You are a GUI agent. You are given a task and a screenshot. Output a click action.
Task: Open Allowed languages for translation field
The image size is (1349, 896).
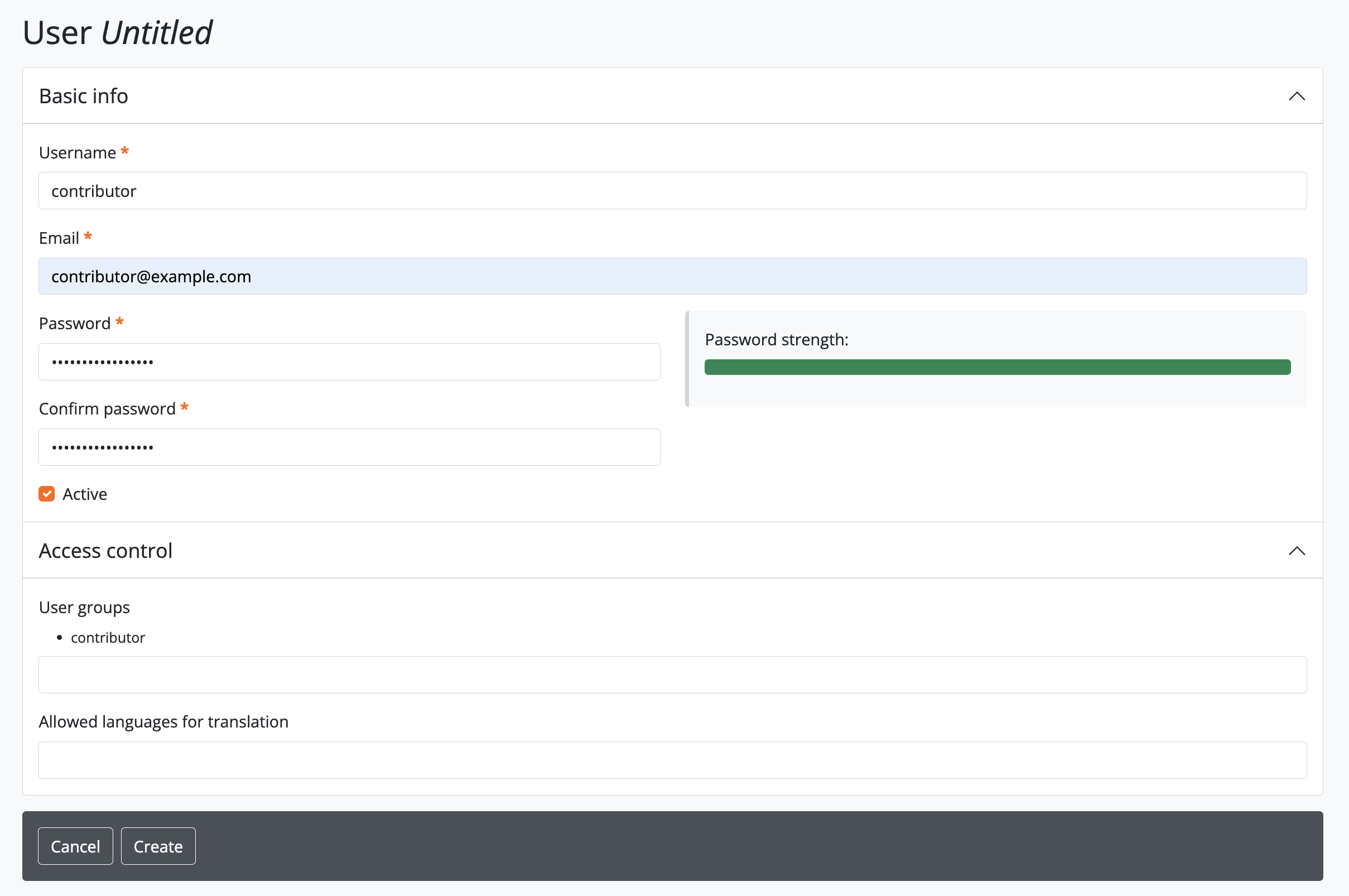coord(672,760)
